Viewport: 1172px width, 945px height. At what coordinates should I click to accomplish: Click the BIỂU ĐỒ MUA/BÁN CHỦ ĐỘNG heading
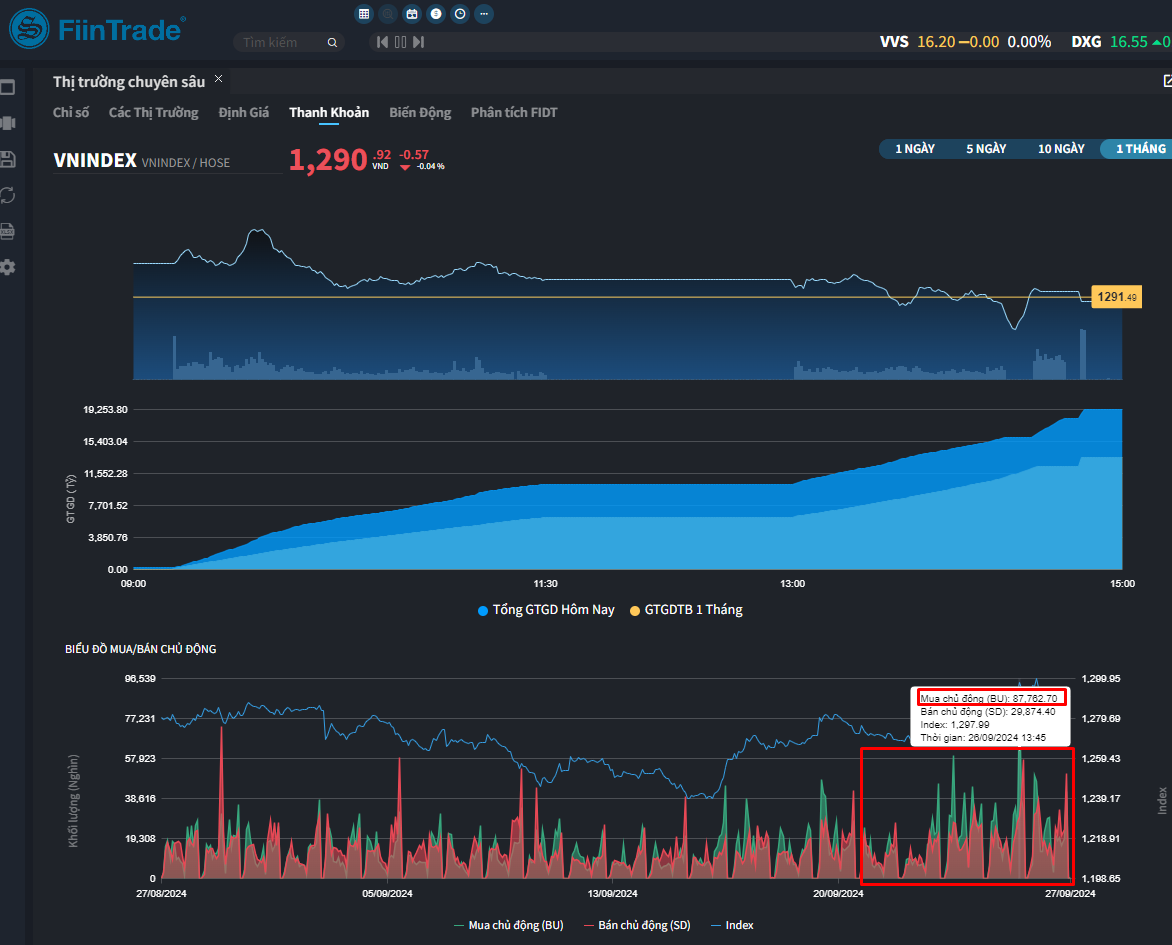[141, 649]
